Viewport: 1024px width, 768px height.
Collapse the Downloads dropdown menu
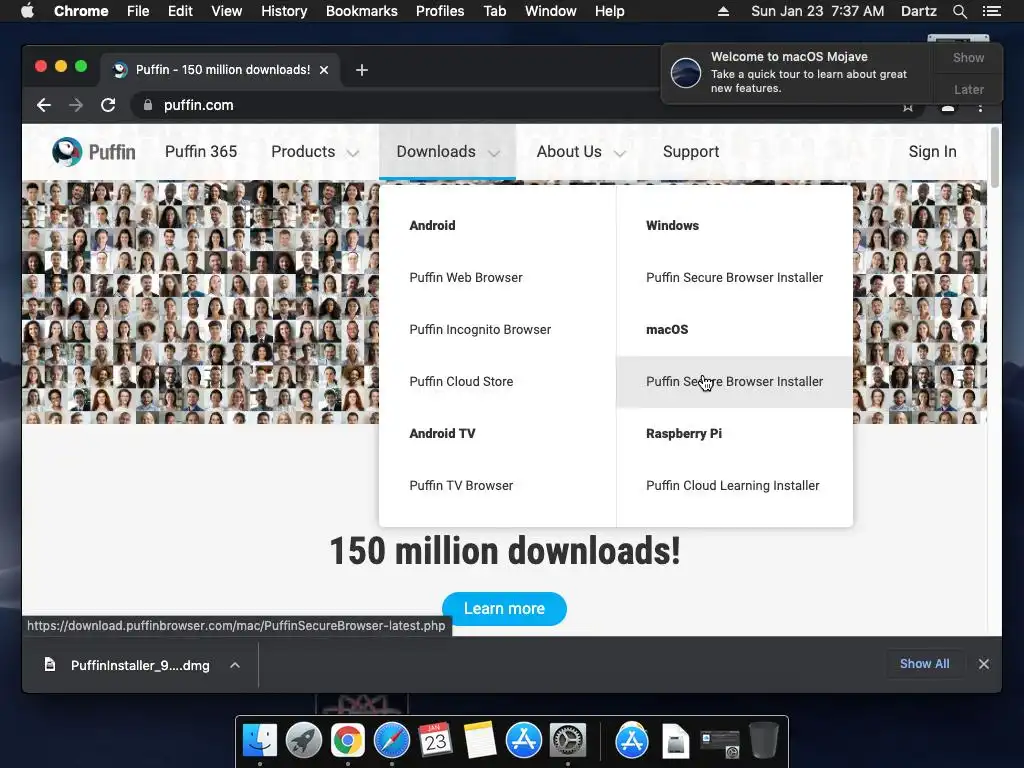coord(447,152)
